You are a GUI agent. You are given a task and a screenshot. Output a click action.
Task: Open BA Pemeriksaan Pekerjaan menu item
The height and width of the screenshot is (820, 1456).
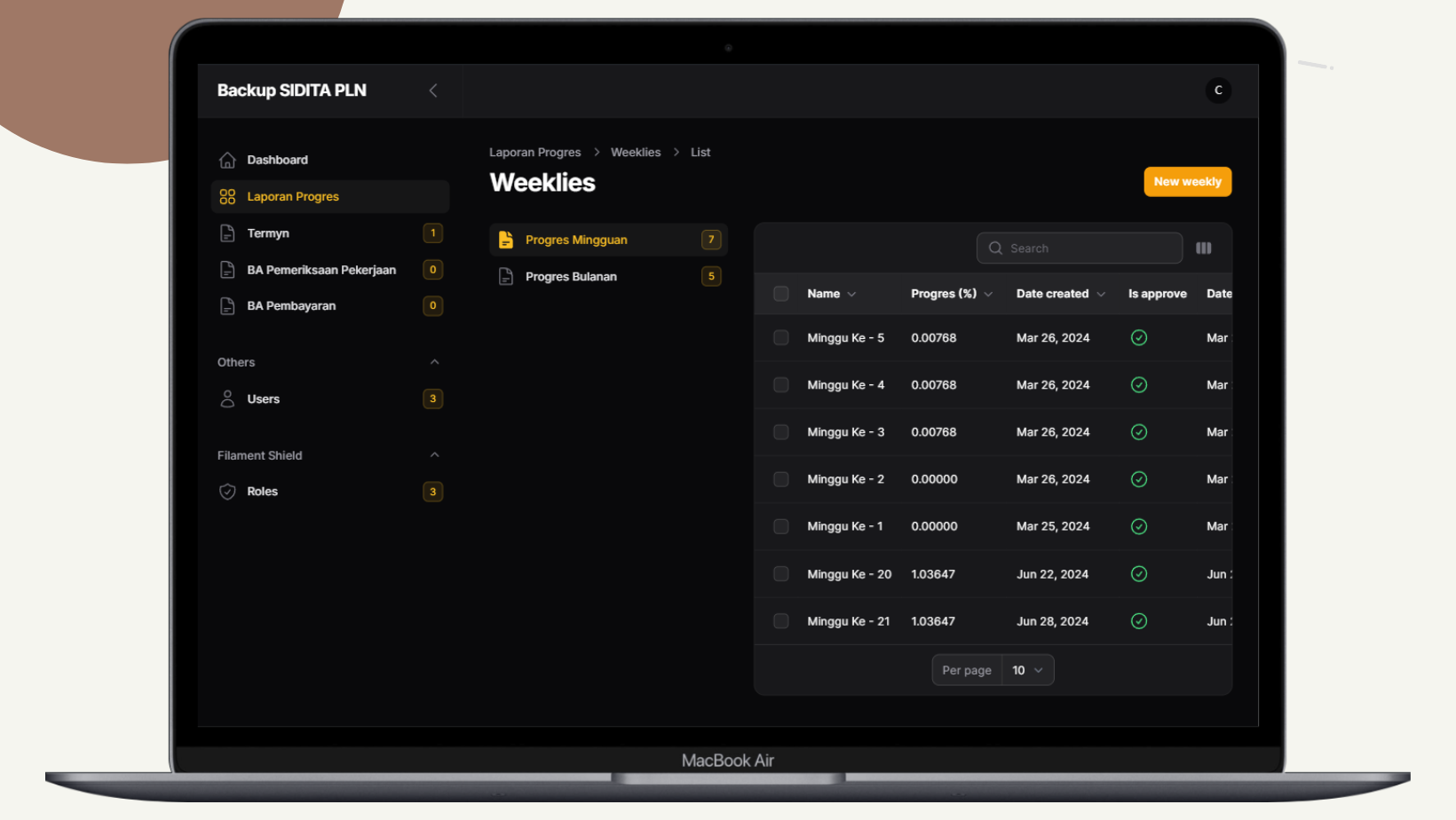click(321, 270)
